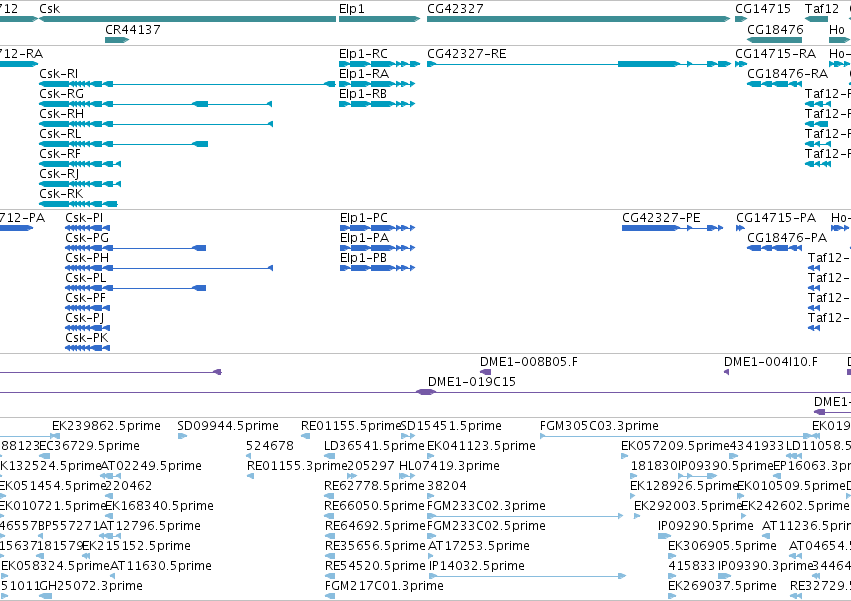Open the CG42327-PE protein label
851x601 pixels.
tap(661, 218)
